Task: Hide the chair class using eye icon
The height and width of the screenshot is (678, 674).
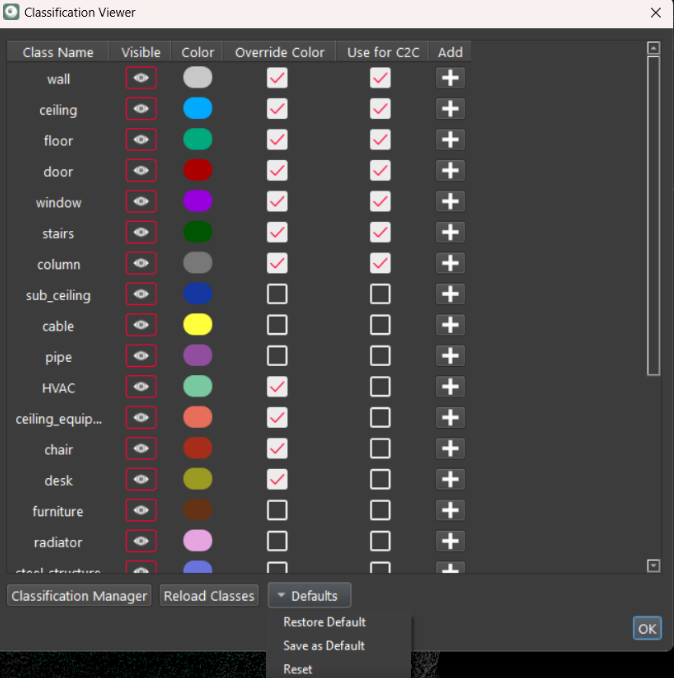Action: click(x=141, y=449)
